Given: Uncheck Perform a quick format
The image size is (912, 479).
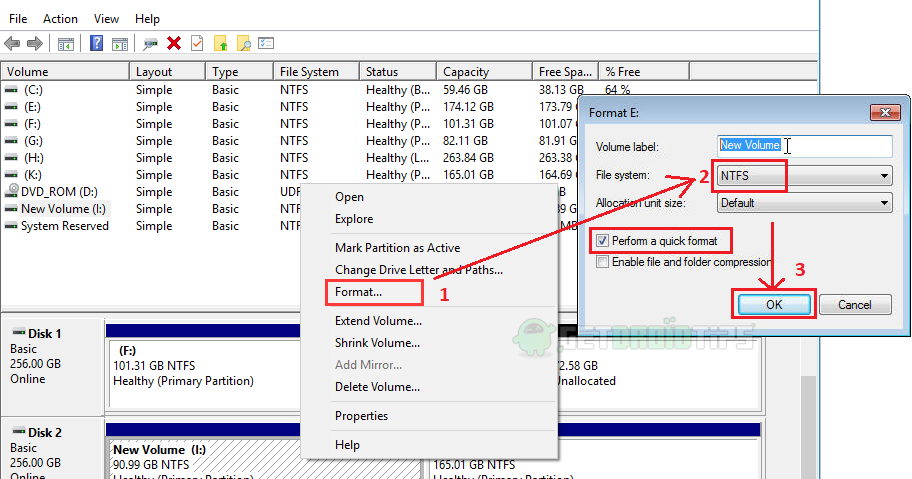Looking at the screenshot, I should [602, 241].
